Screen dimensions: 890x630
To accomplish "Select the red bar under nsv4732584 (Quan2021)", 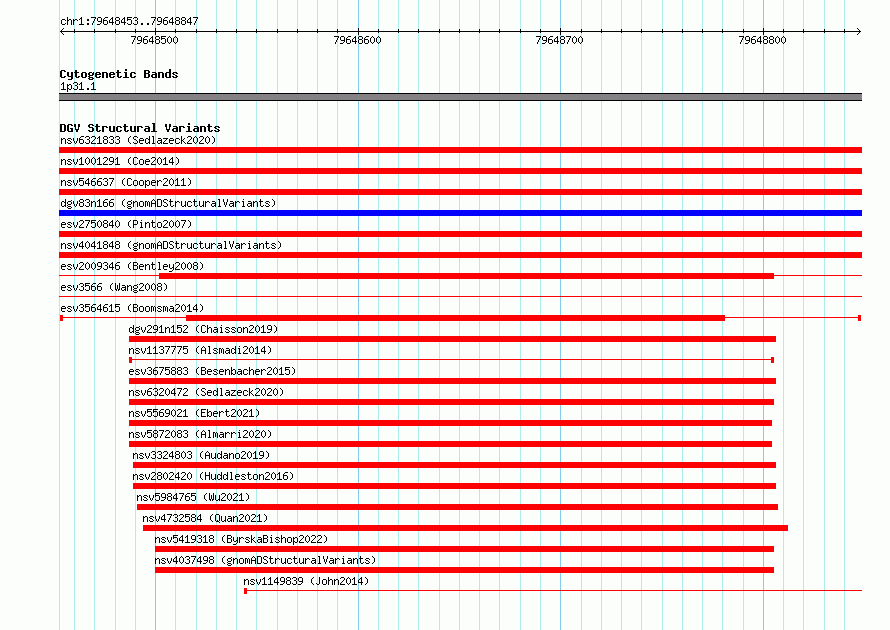I will pos(465,528).
